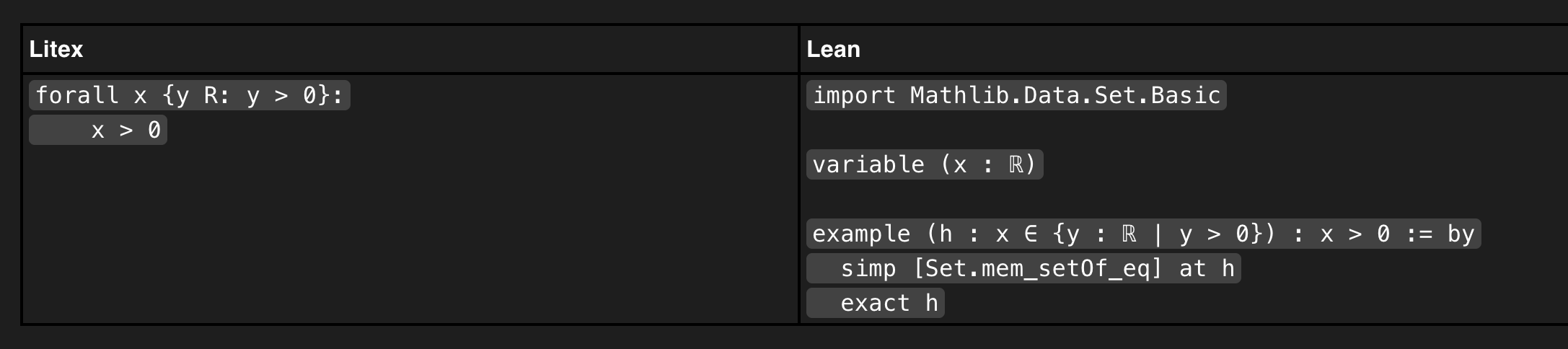
Task: Click the Lean column header
Action: (x=833, y=49)
